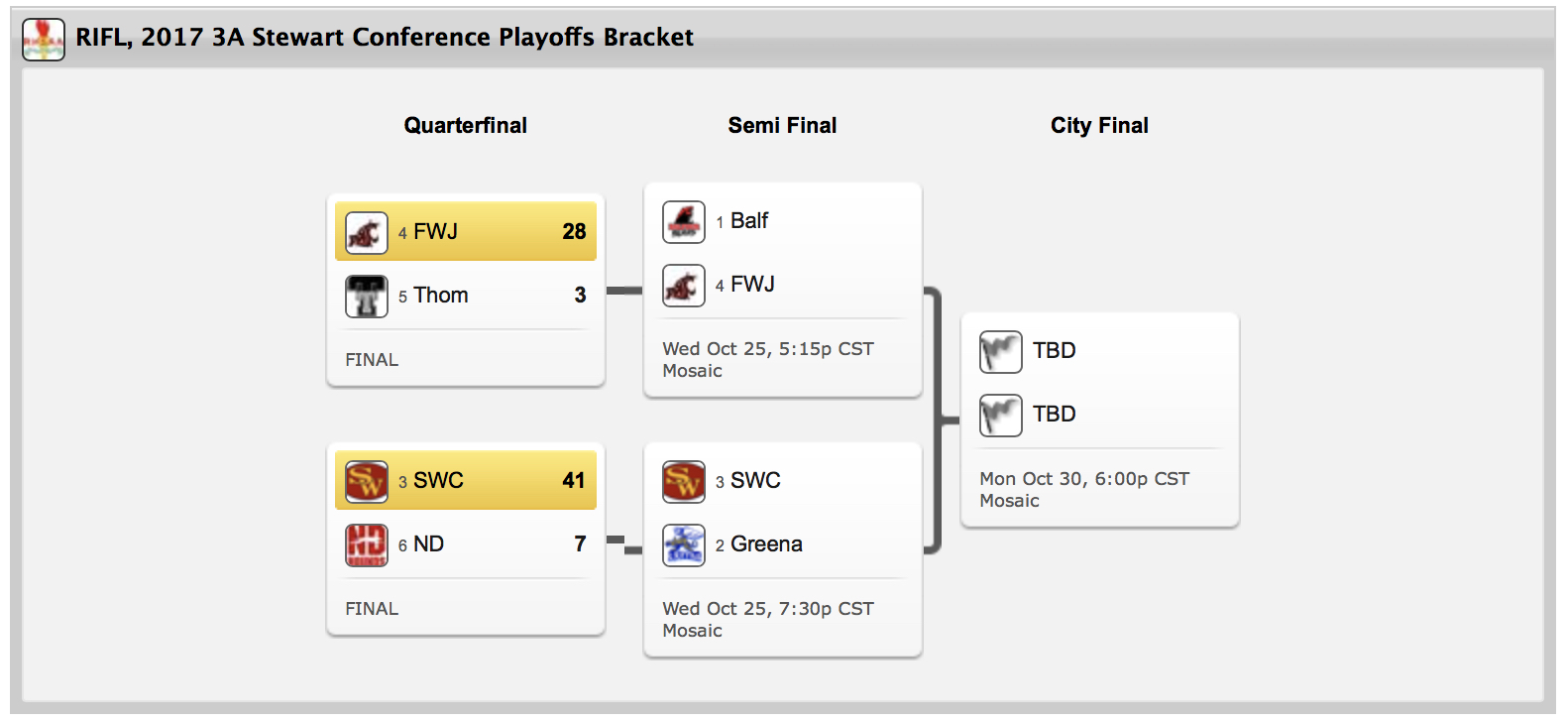Click SWC score of 41
The height and width of the screenshot is (722, 1568).
pyautogui.click(x=574, y=481)
